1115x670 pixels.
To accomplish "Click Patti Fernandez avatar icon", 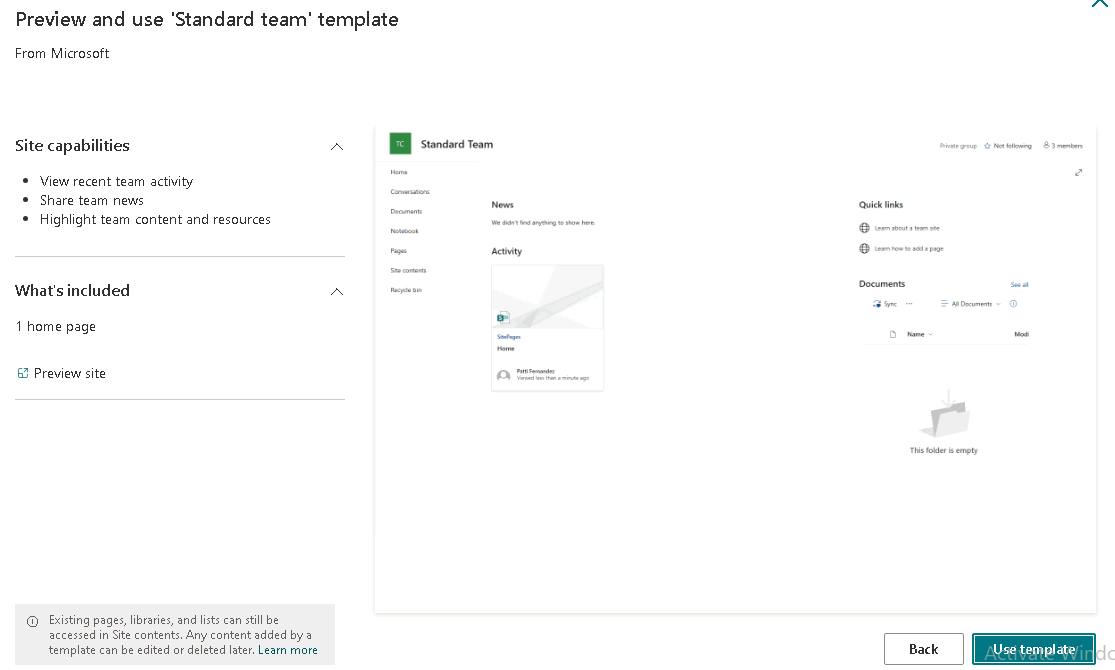I will point(503,375).
